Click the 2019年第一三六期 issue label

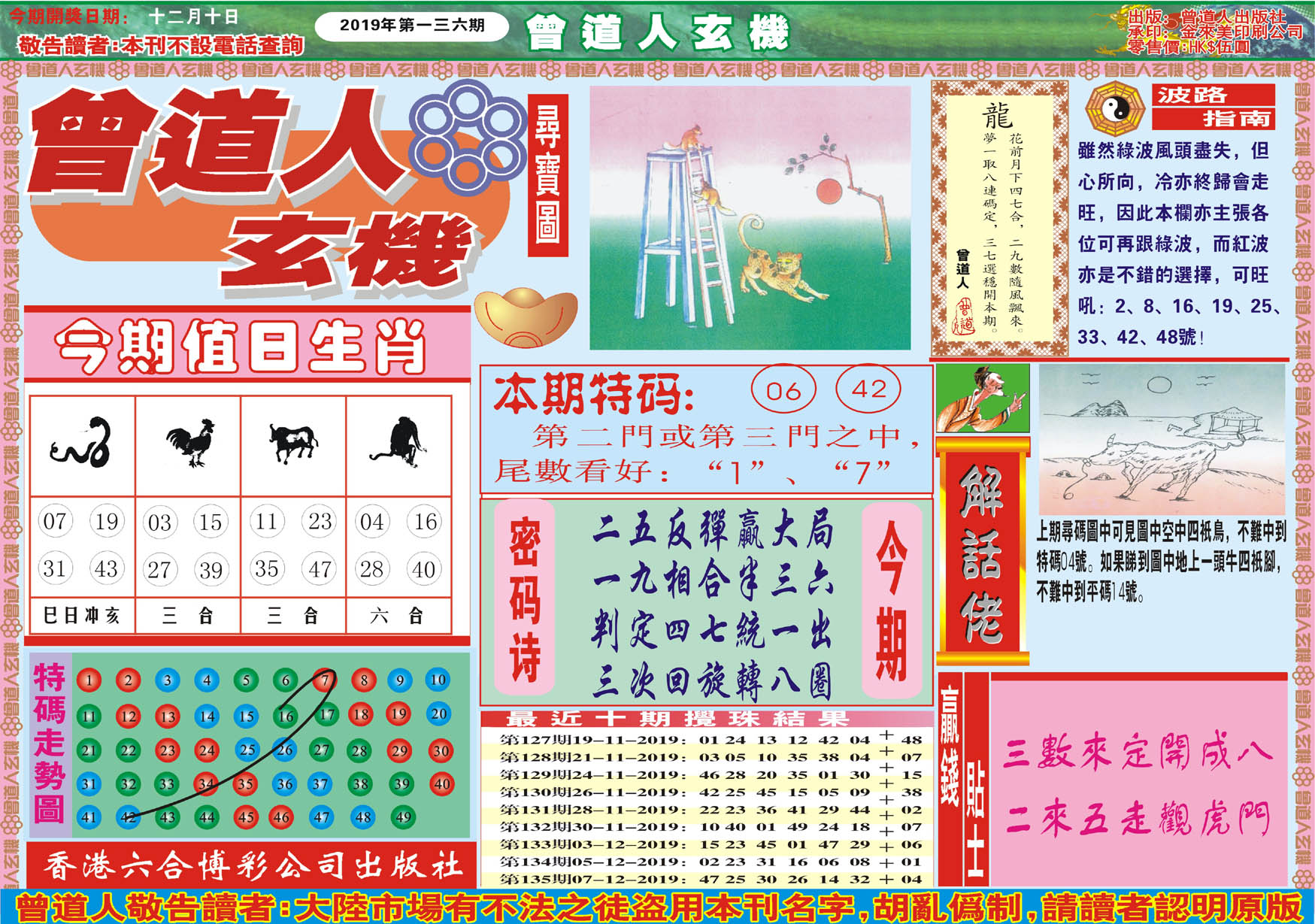coord(411,26)
